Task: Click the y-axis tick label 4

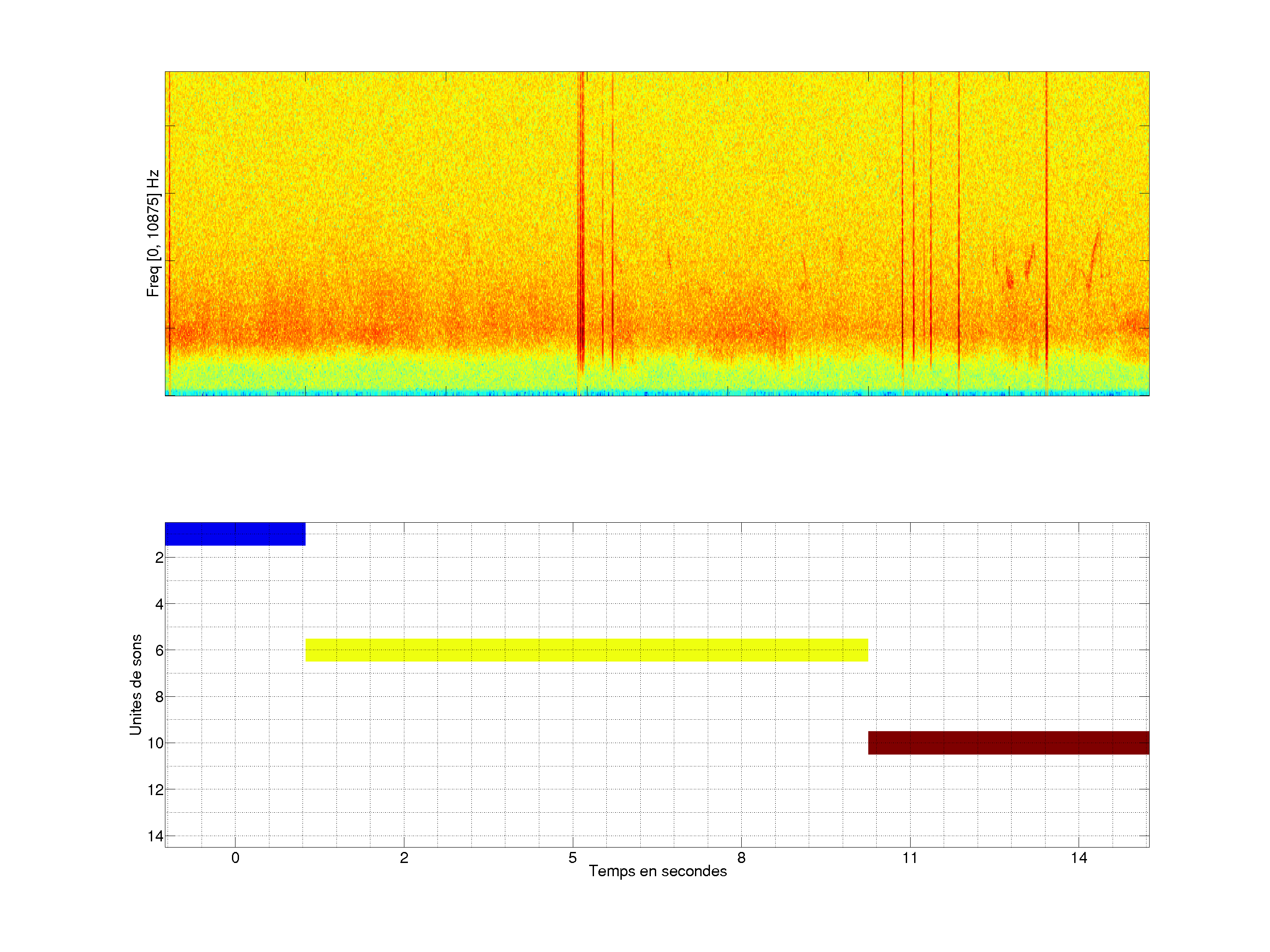Action: click(159, 604)
